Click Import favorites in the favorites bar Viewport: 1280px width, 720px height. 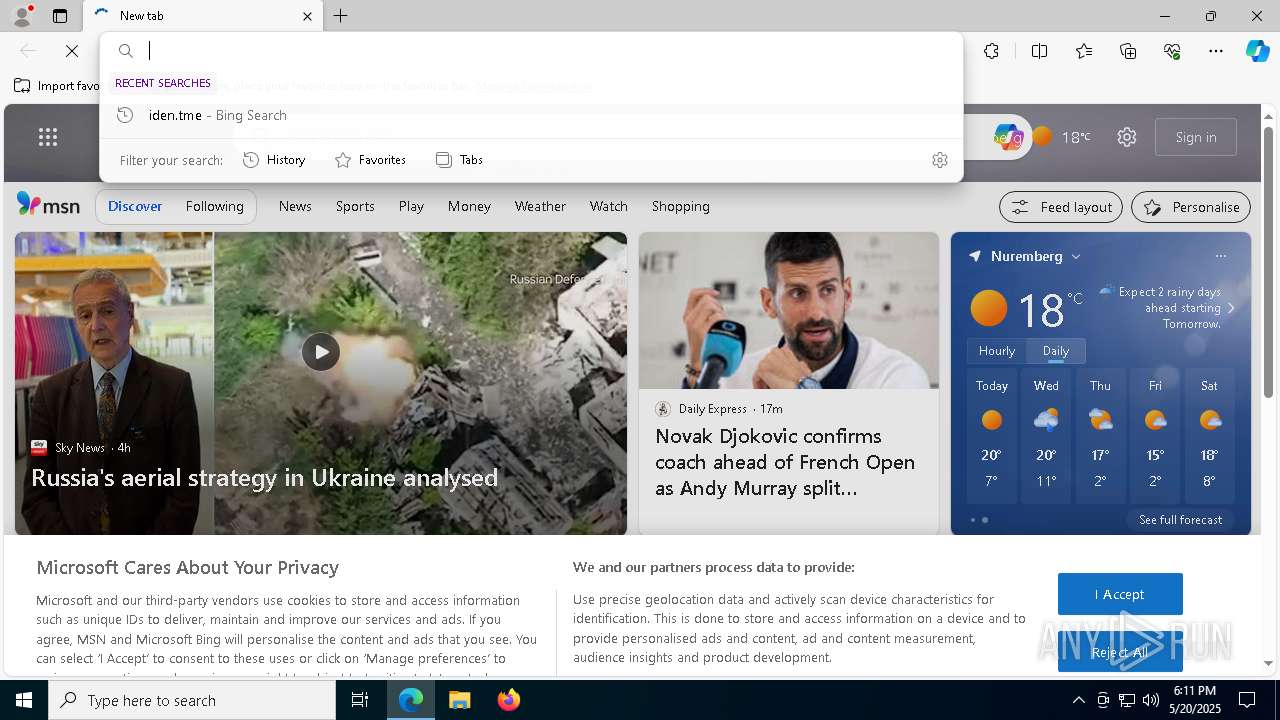click(x=56, y=86)
